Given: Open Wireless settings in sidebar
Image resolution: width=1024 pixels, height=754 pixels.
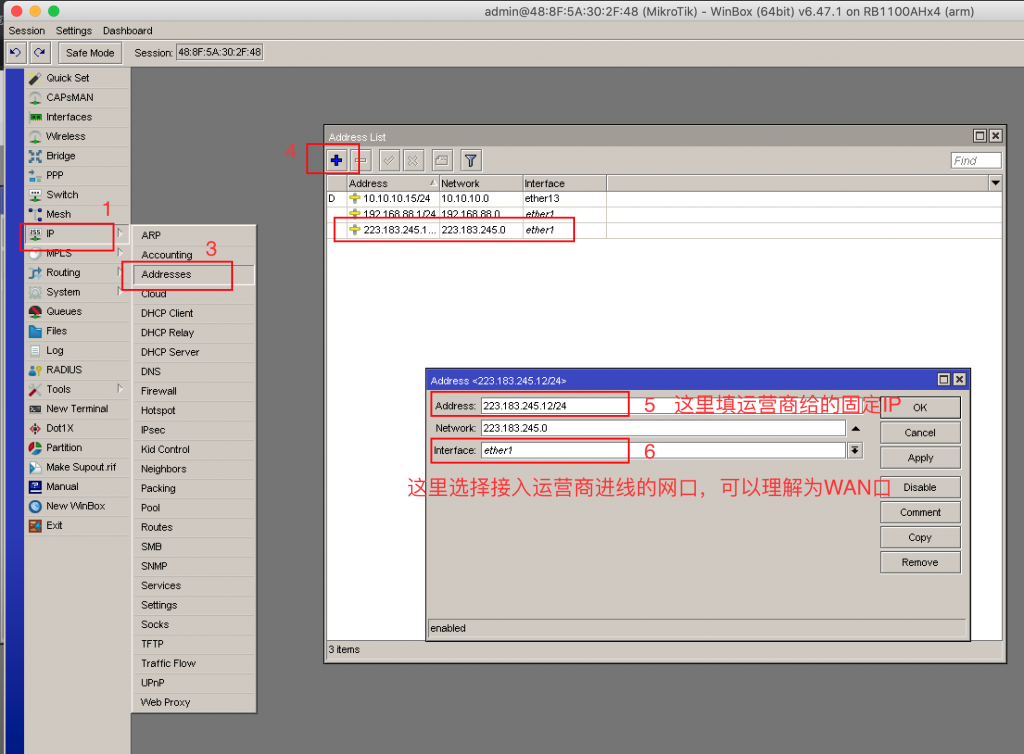Looking at the screenshot, I should pyautogui.click(x=77, y=136).
